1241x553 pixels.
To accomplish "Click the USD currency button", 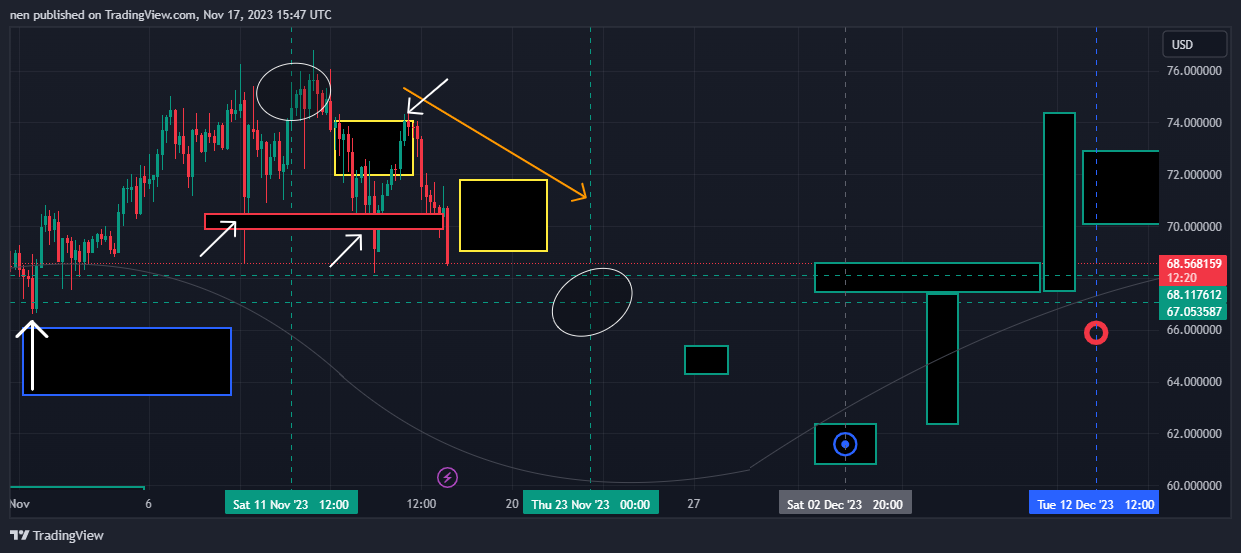I will (1195, 45).
